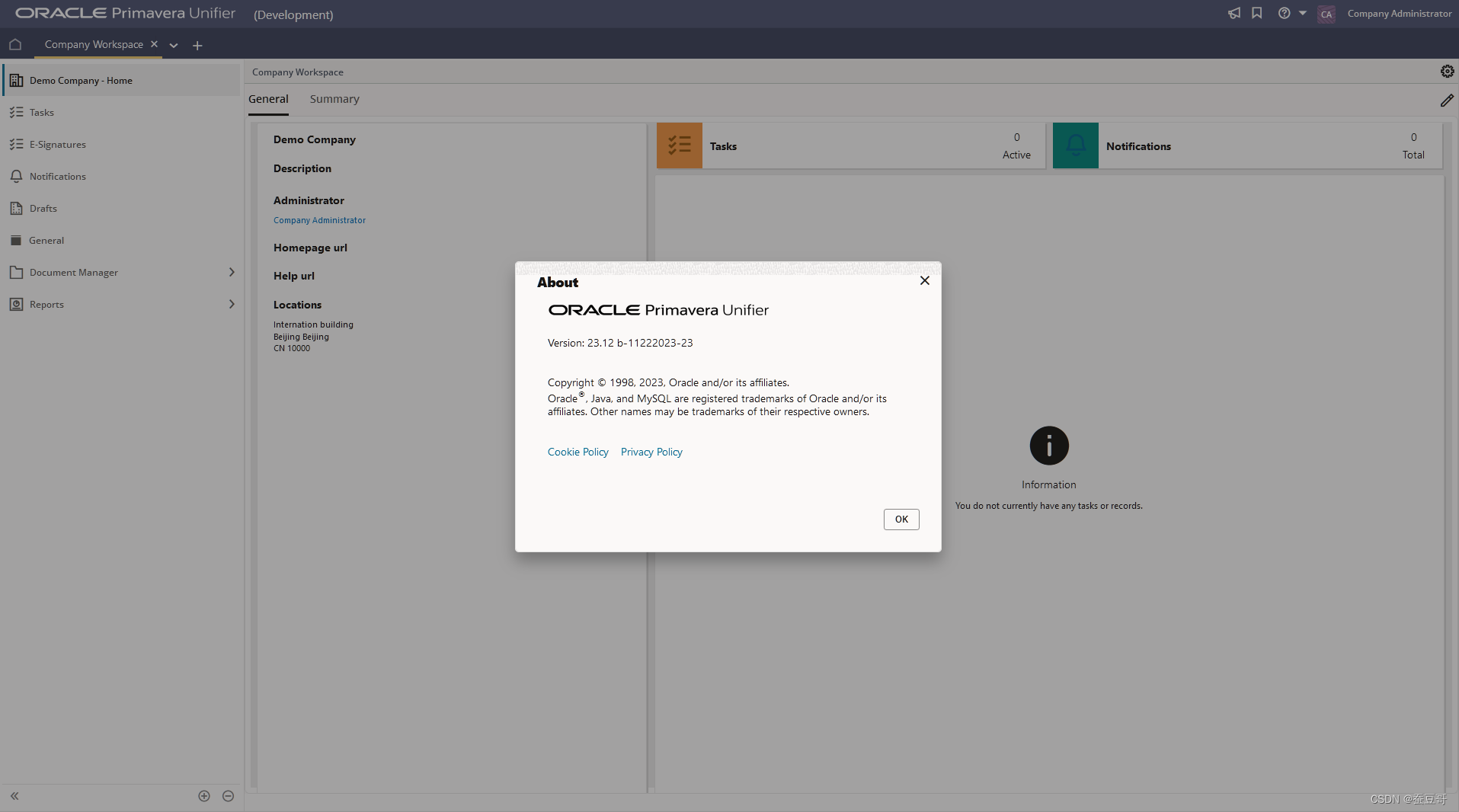Click OK to close the About dialog
The height and width of the screenshot is (812, 1459).
901,519
